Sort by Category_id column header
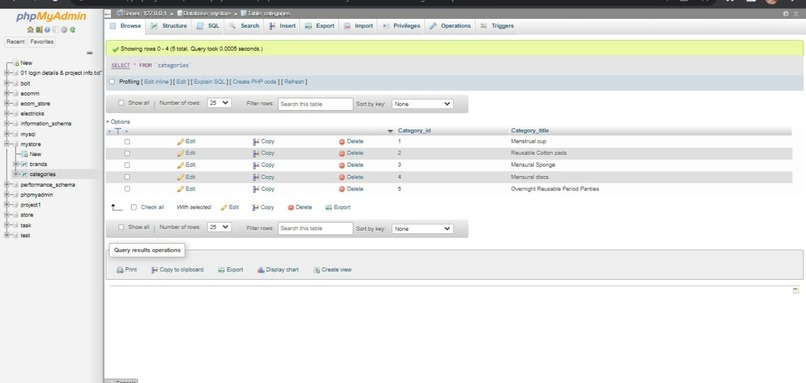Viewport: 806px width, 383px height. pyautogui.click(x=414, y=131)
